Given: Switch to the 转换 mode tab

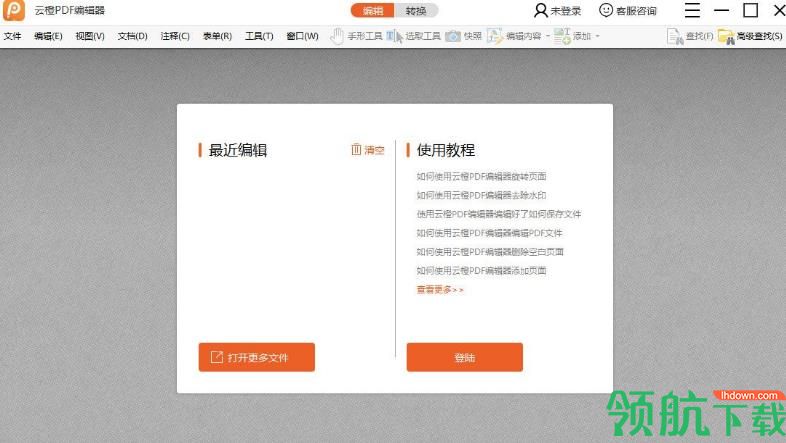Looking at the screenshot, I should (x=416, y=11).
